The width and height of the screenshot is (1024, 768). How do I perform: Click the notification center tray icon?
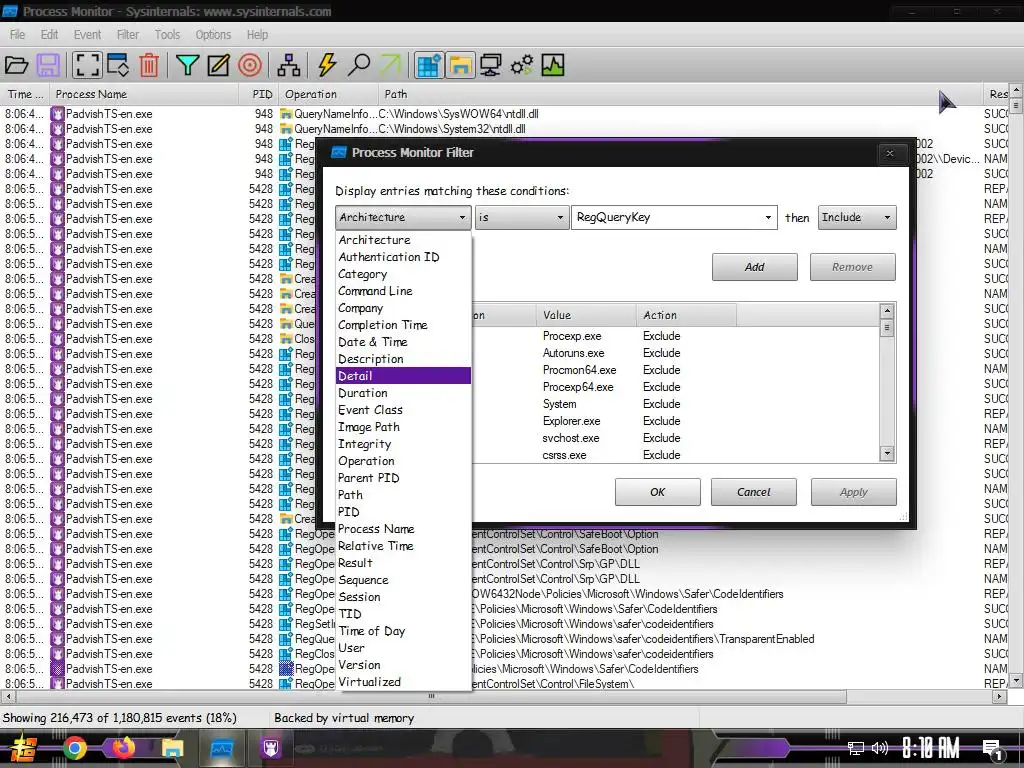click(x=993, y=749)
